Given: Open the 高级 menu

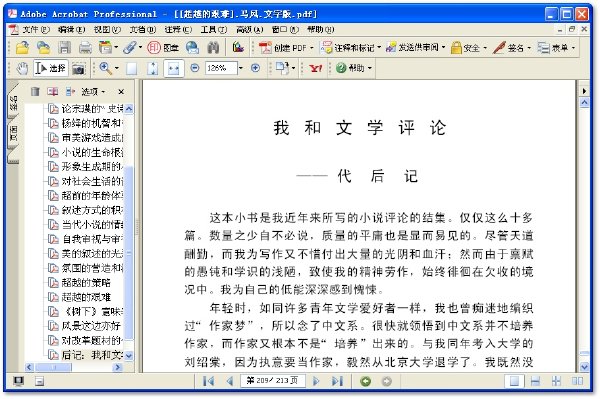Looking at the screenshot, I should point(249,29).
